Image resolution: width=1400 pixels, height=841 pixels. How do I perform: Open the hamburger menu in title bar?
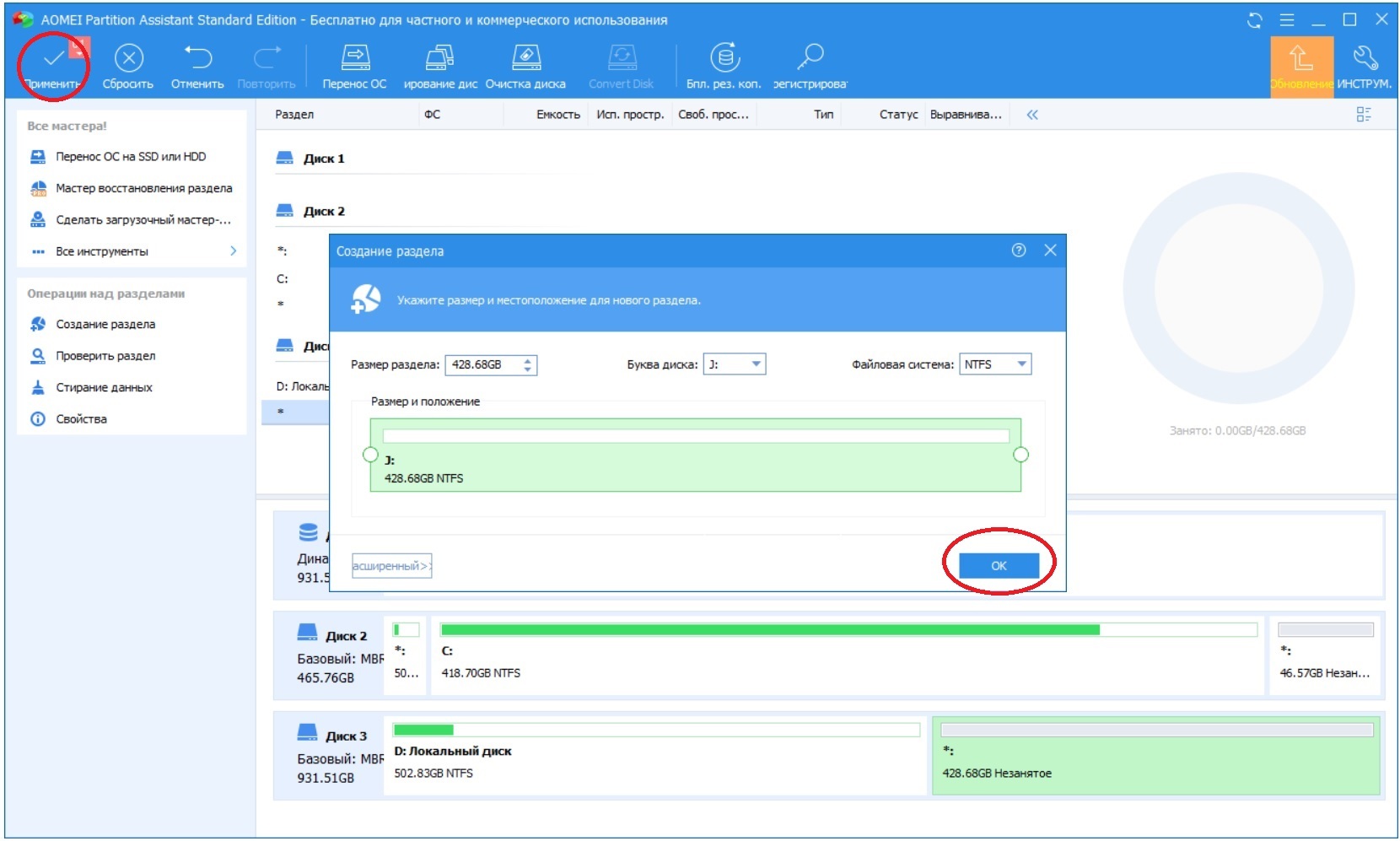point(1287,20)
